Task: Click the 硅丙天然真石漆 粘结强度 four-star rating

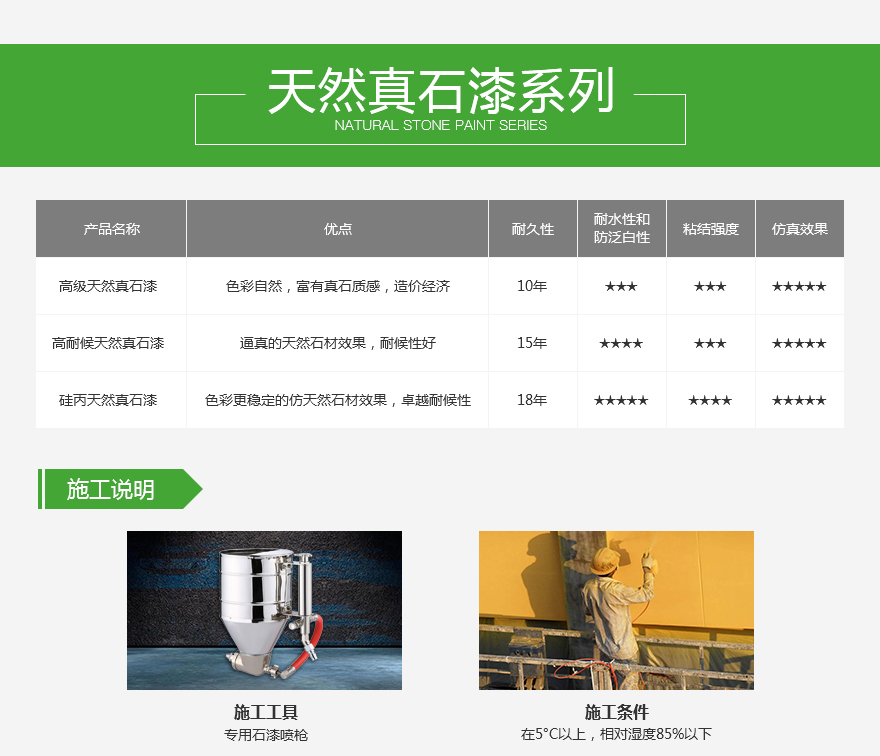Action: tap(710, 401)
